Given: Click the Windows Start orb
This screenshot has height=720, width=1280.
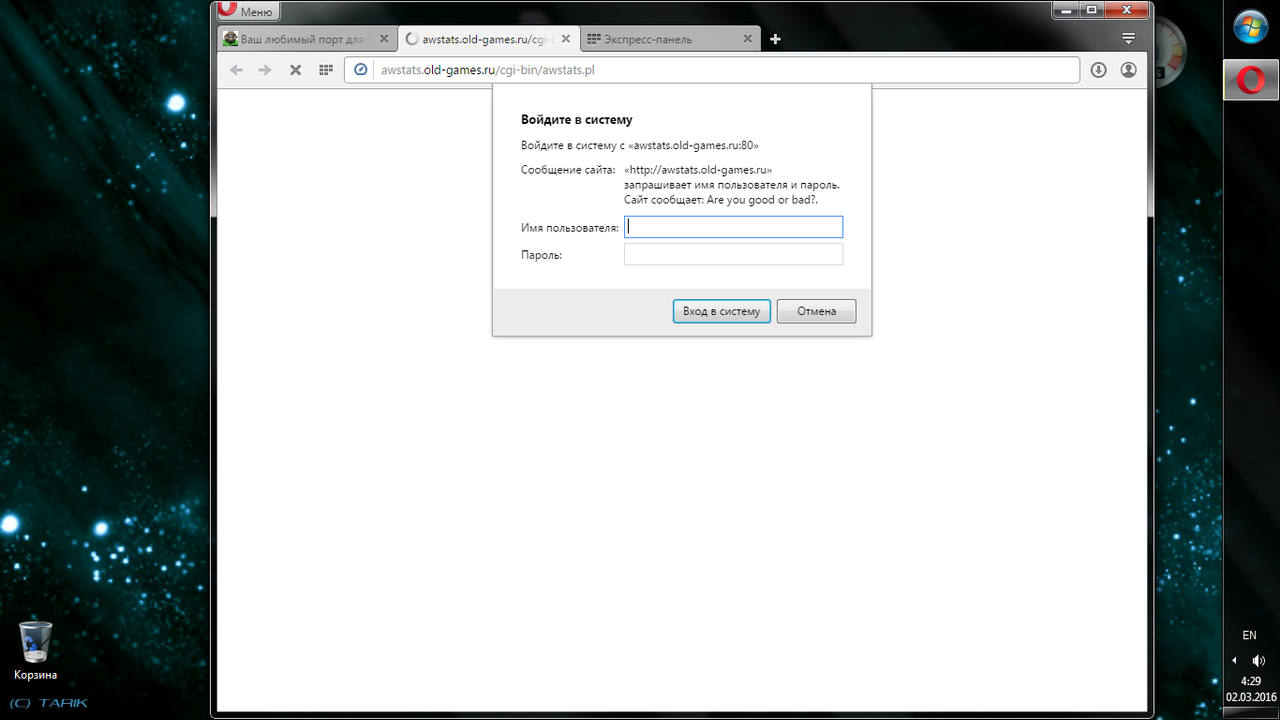Looking at the screenshot, I should point(1251,27).
